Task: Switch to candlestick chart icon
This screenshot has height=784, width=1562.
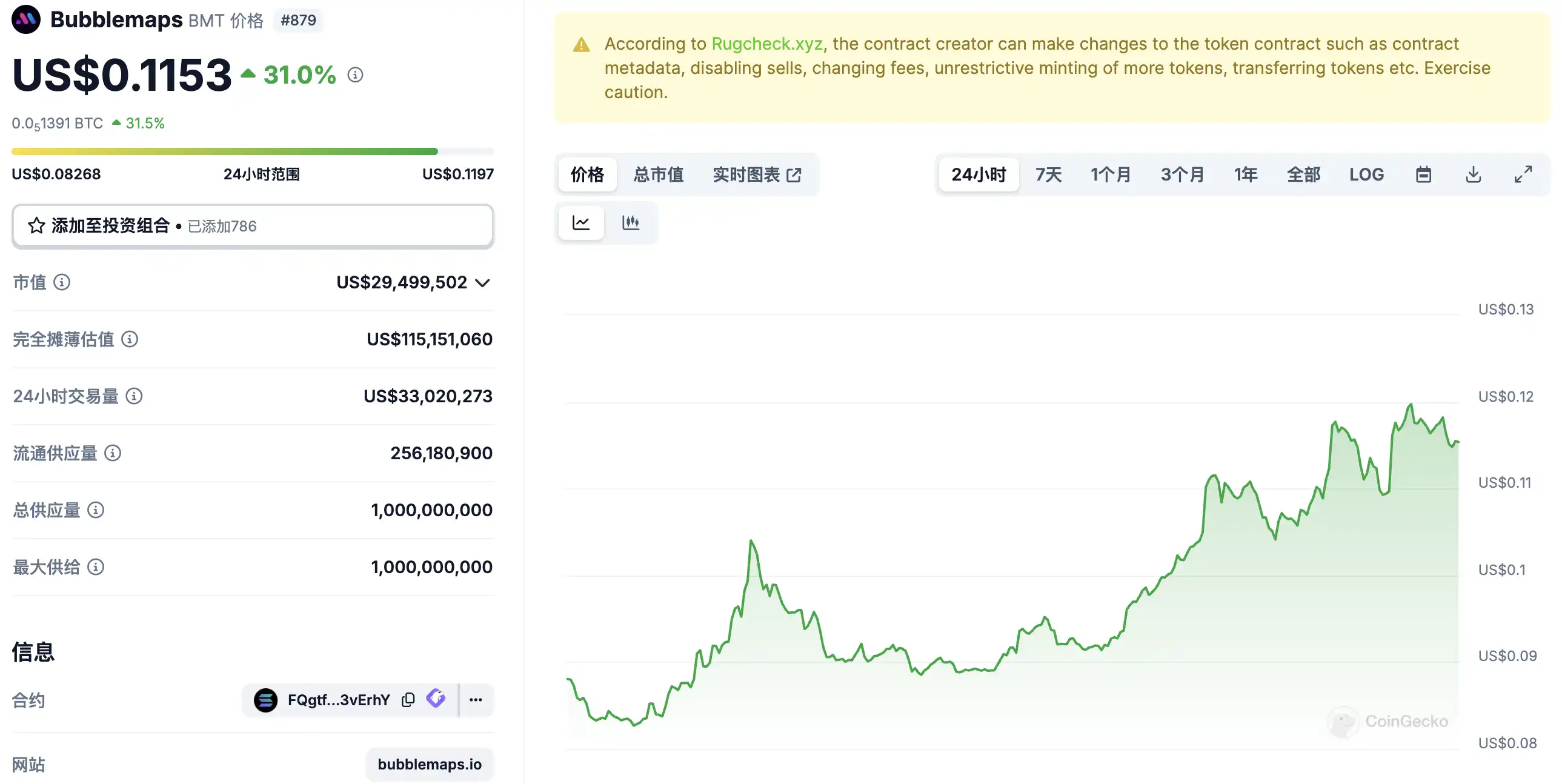Action: pyautogui.click(x=631, y=222)
